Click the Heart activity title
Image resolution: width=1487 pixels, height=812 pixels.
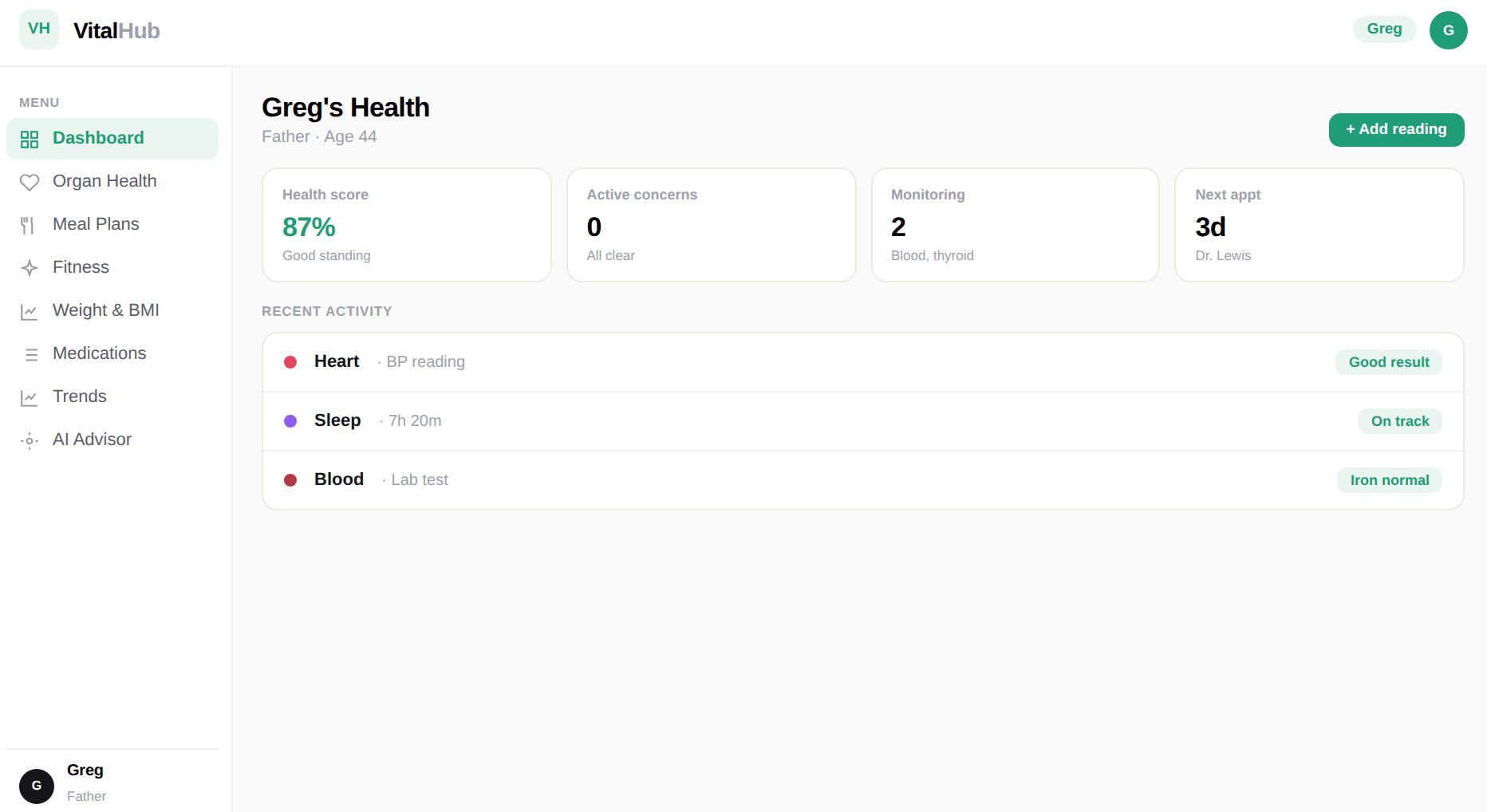tap(337, 361)
